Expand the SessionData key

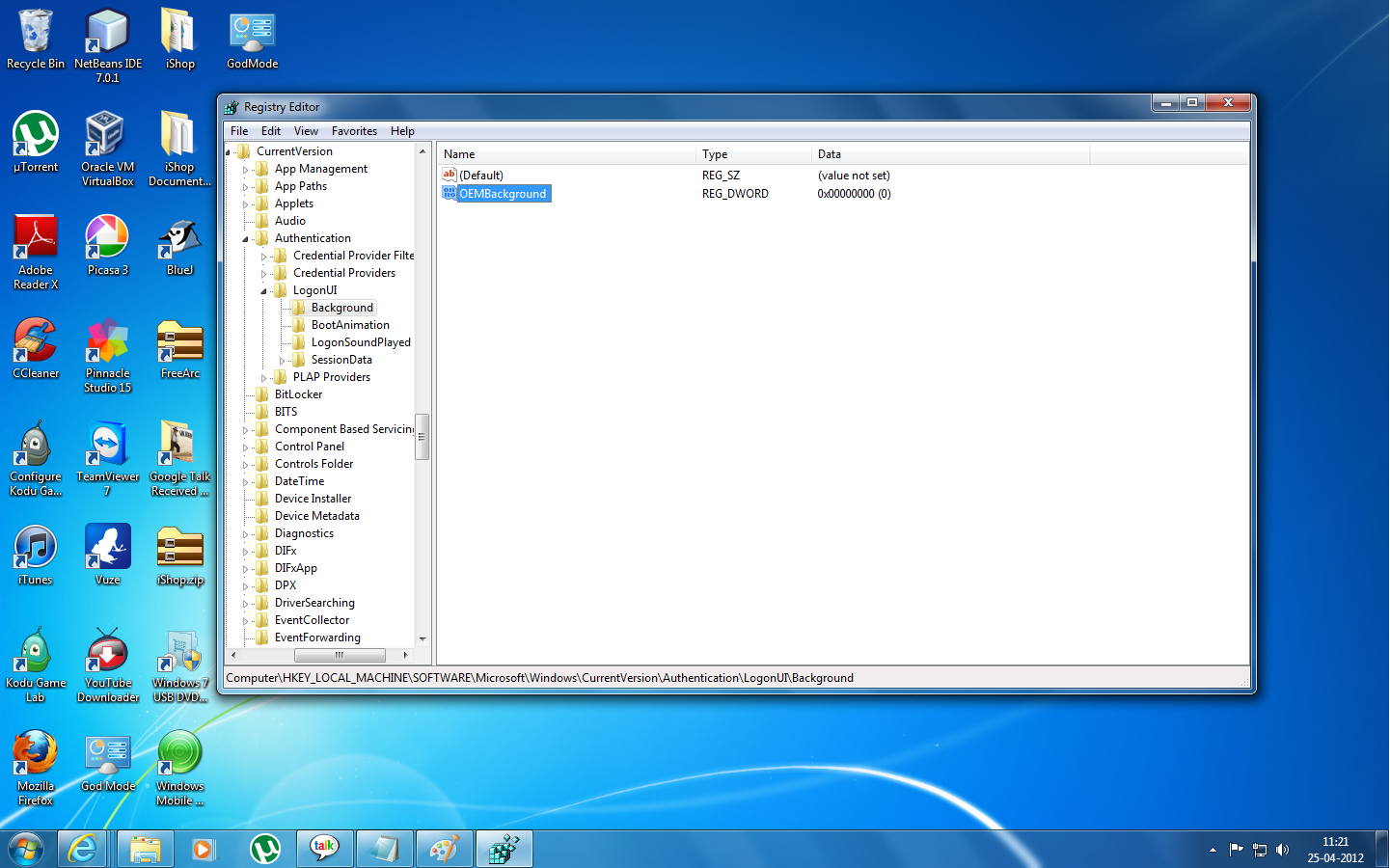[x=282, y=361]
